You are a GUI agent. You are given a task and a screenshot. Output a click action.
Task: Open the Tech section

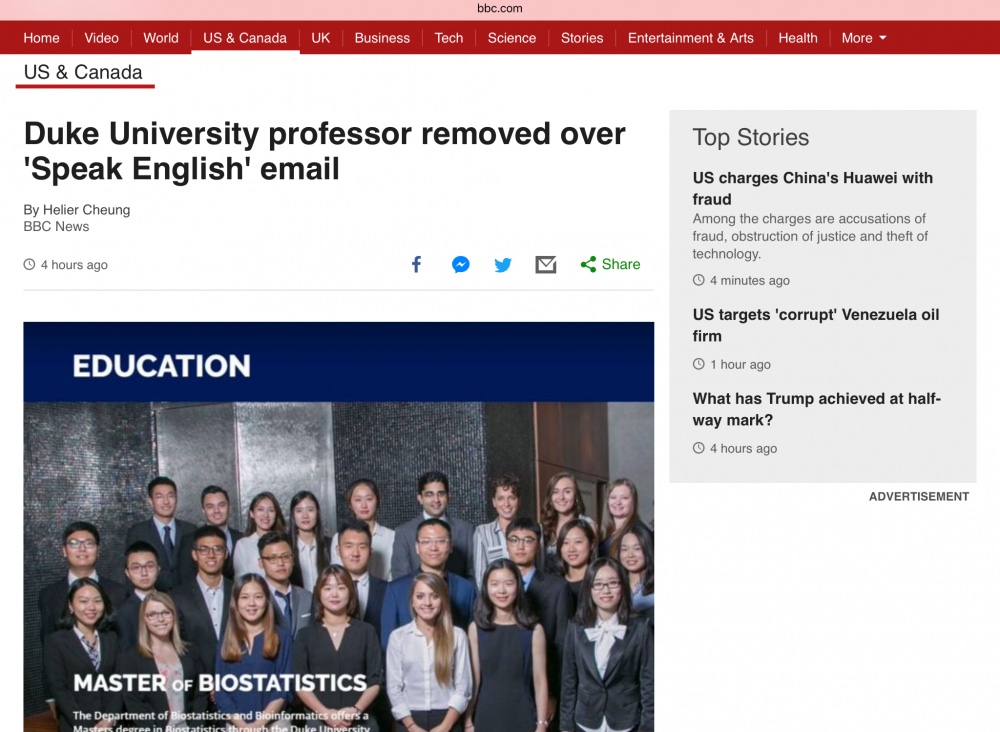(449, 38)
